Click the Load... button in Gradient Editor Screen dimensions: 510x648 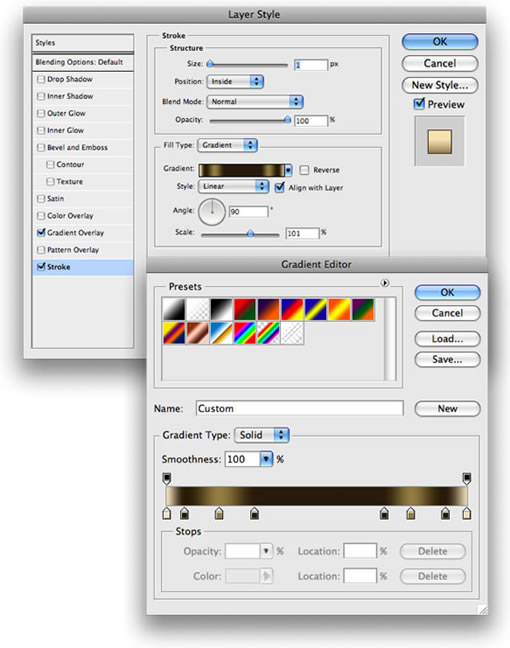[x=447, y=339]
